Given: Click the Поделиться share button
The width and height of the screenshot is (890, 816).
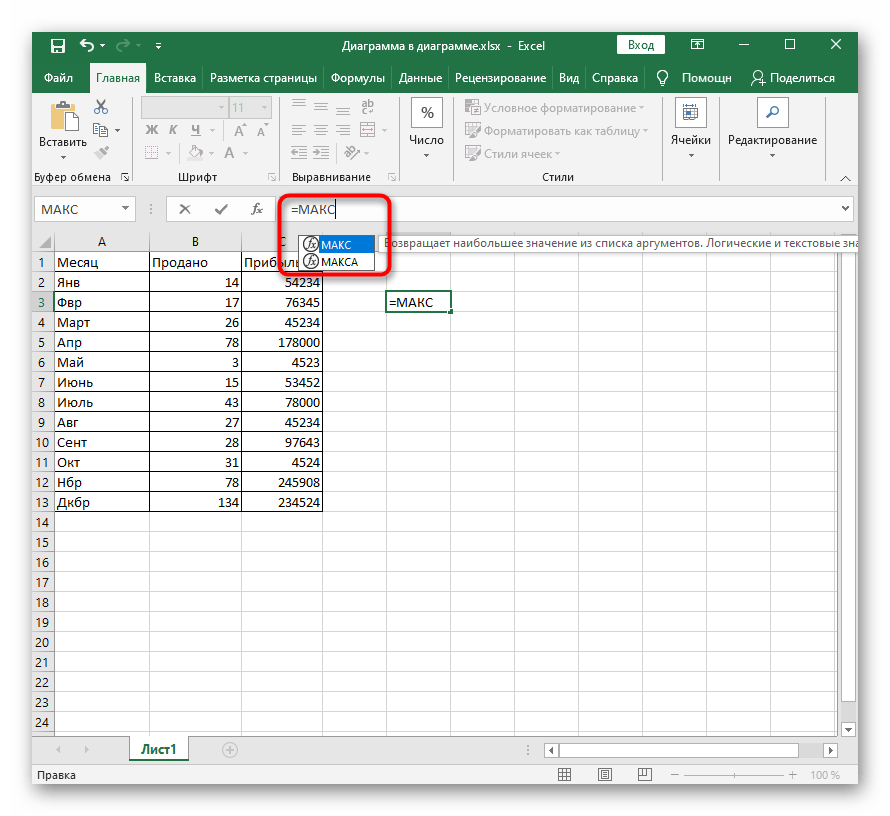Looking at the screenshot, I should (792, 78).
